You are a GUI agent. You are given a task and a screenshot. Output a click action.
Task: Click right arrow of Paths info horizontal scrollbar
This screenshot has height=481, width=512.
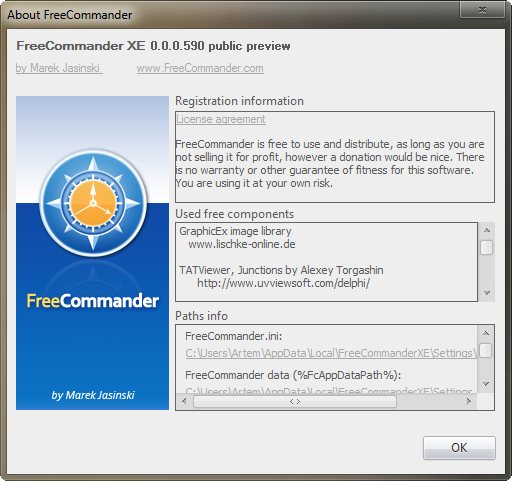(469, 401)
